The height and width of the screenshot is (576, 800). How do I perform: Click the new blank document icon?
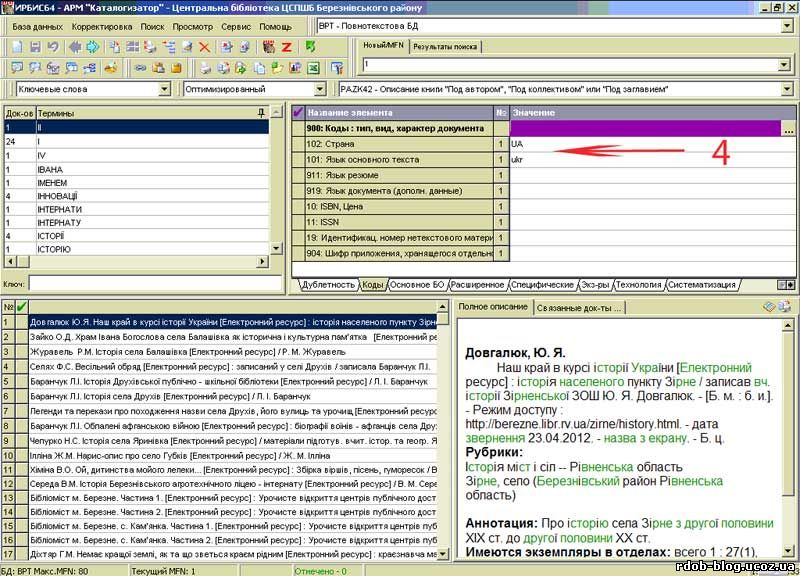[15, 47]
